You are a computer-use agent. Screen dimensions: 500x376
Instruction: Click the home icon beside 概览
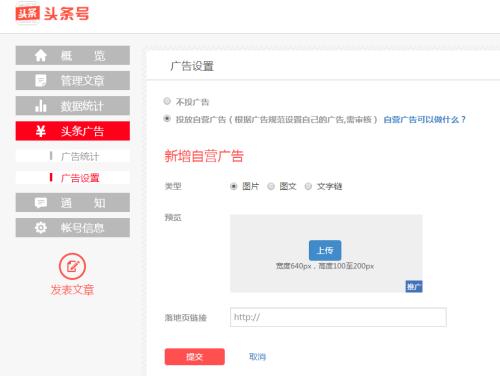(x=41, y=55)
